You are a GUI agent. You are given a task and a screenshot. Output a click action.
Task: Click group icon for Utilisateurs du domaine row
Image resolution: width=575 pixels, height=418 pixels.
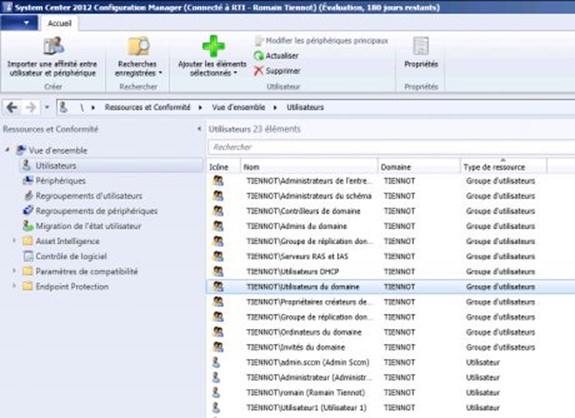(x=218, y=286)
